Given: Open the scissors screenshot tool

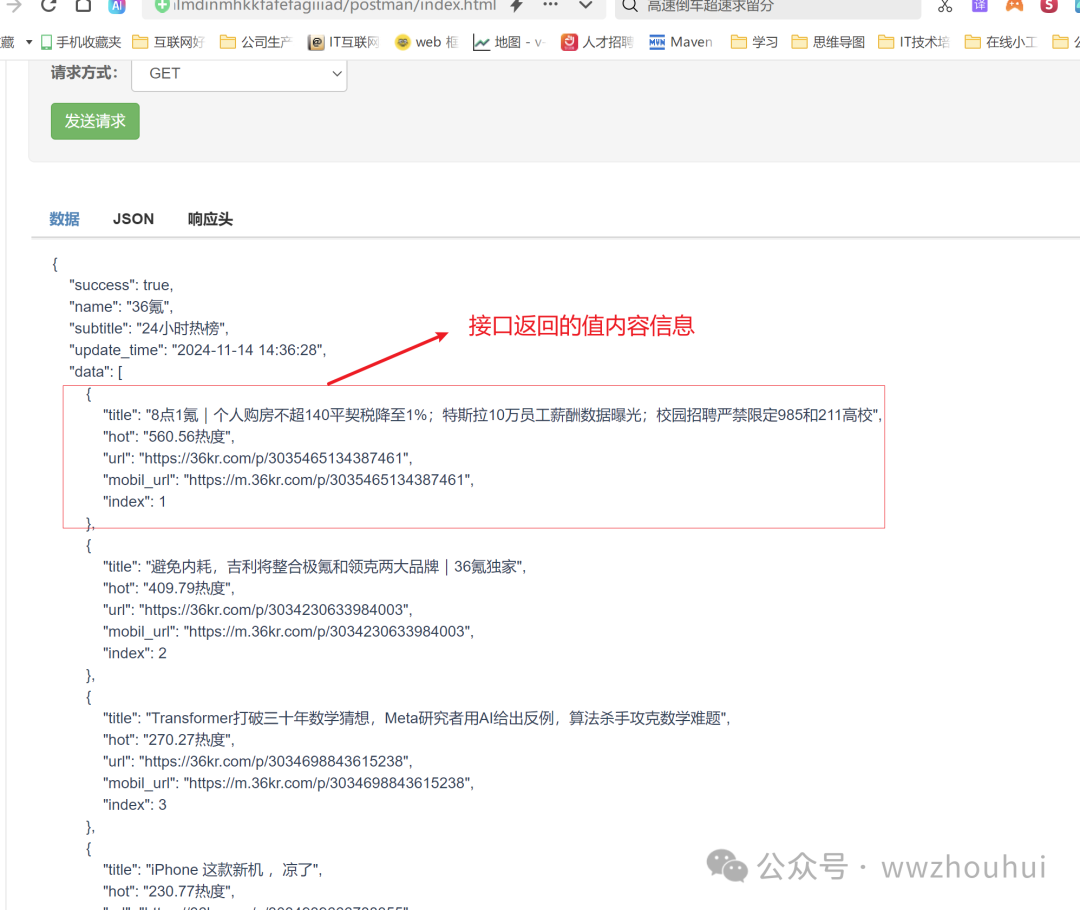Looking at the screenshot, I should (945, 6).
